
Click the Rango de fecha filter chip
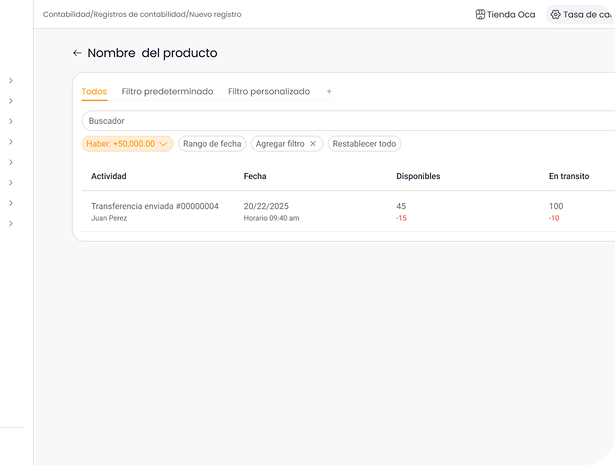click(x=212, y=144)
